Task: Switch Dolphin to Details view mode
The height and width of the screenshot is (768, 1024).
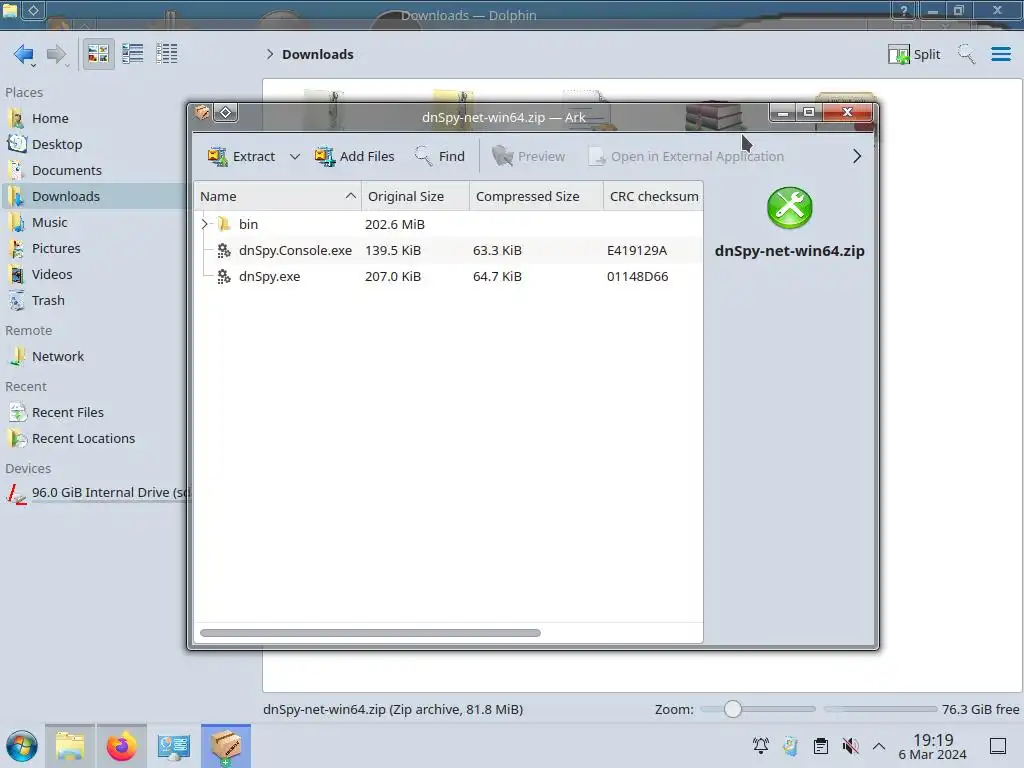Action: pos(167,54)
